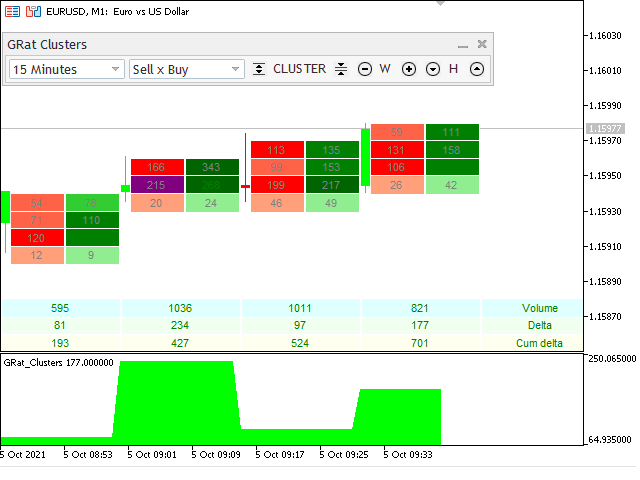Image resolution: width=640 pixels, height=480 pixels.
Task: Click the 5 Oct 09:33 time label
Action: click(x=408, y=454)
